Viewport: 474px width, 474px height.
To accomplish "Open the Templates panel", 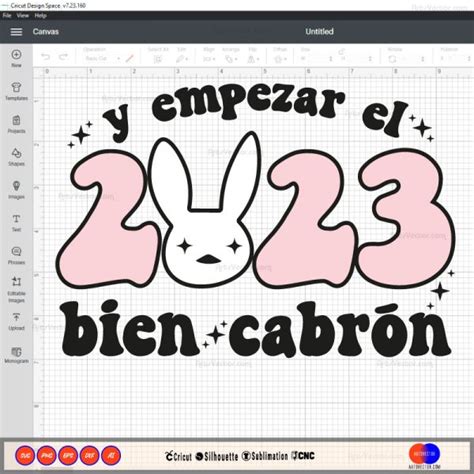I will 16,91.
